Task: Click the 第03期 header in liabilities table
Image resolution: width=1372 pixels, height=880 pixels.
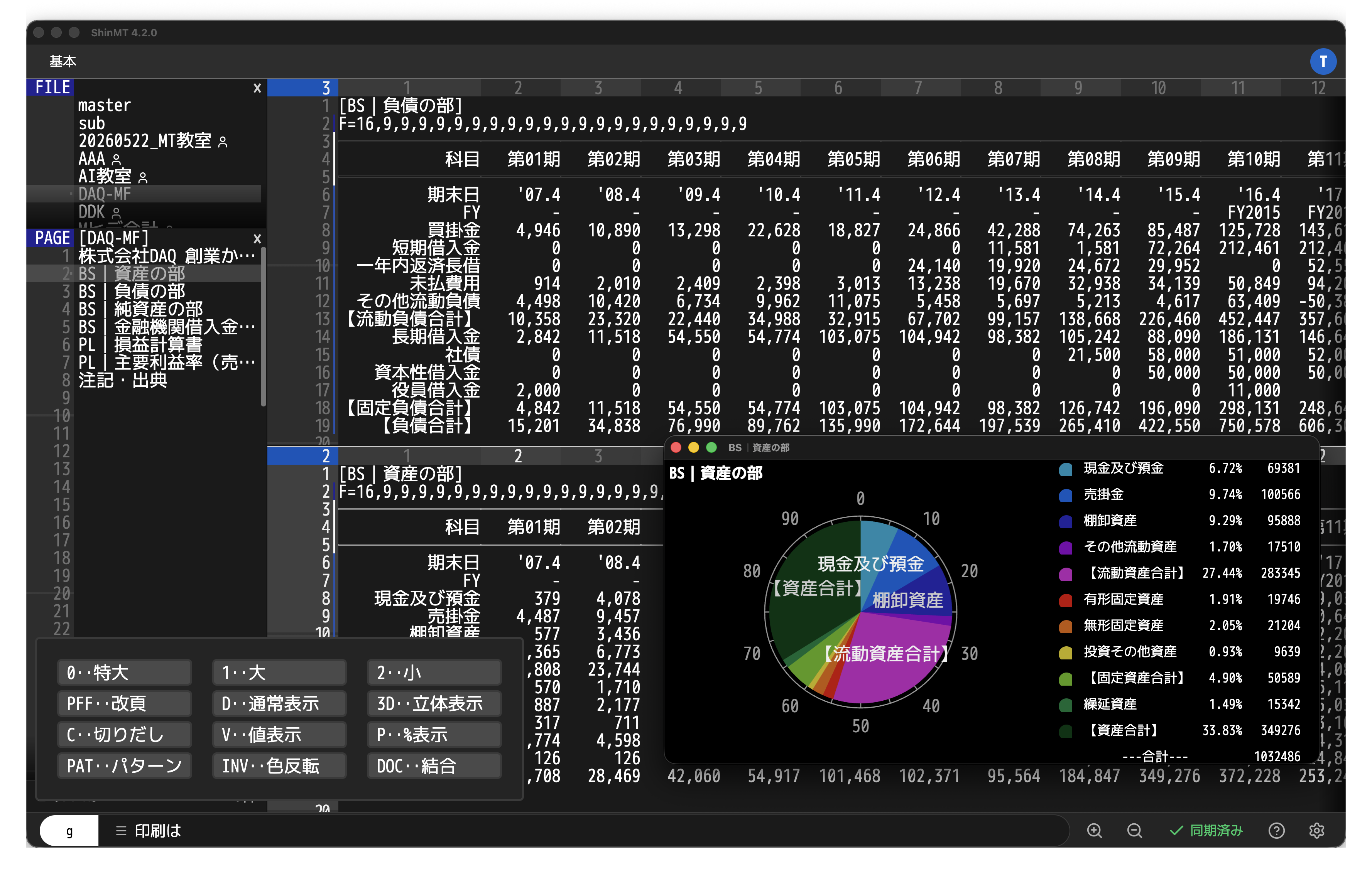Action: pos(694,159)
